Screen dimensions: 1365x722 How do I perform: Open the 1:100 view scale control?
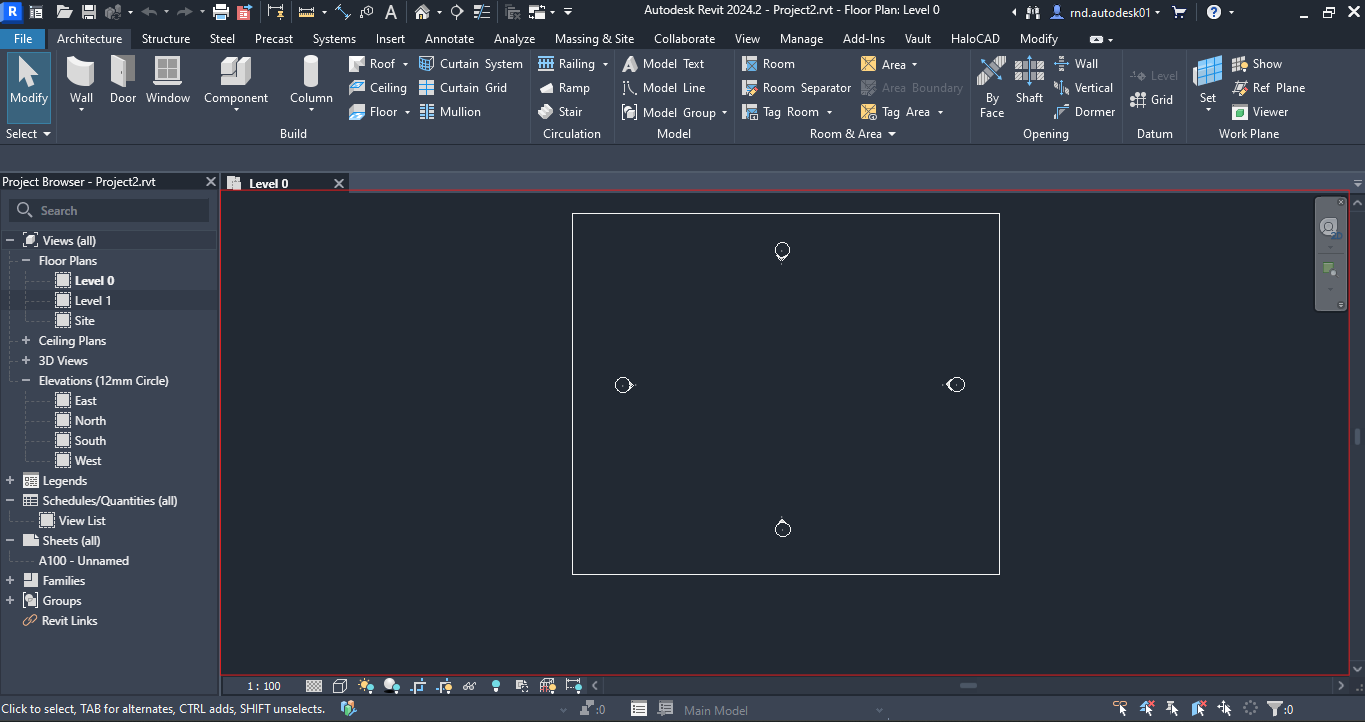tap(262, 686)
